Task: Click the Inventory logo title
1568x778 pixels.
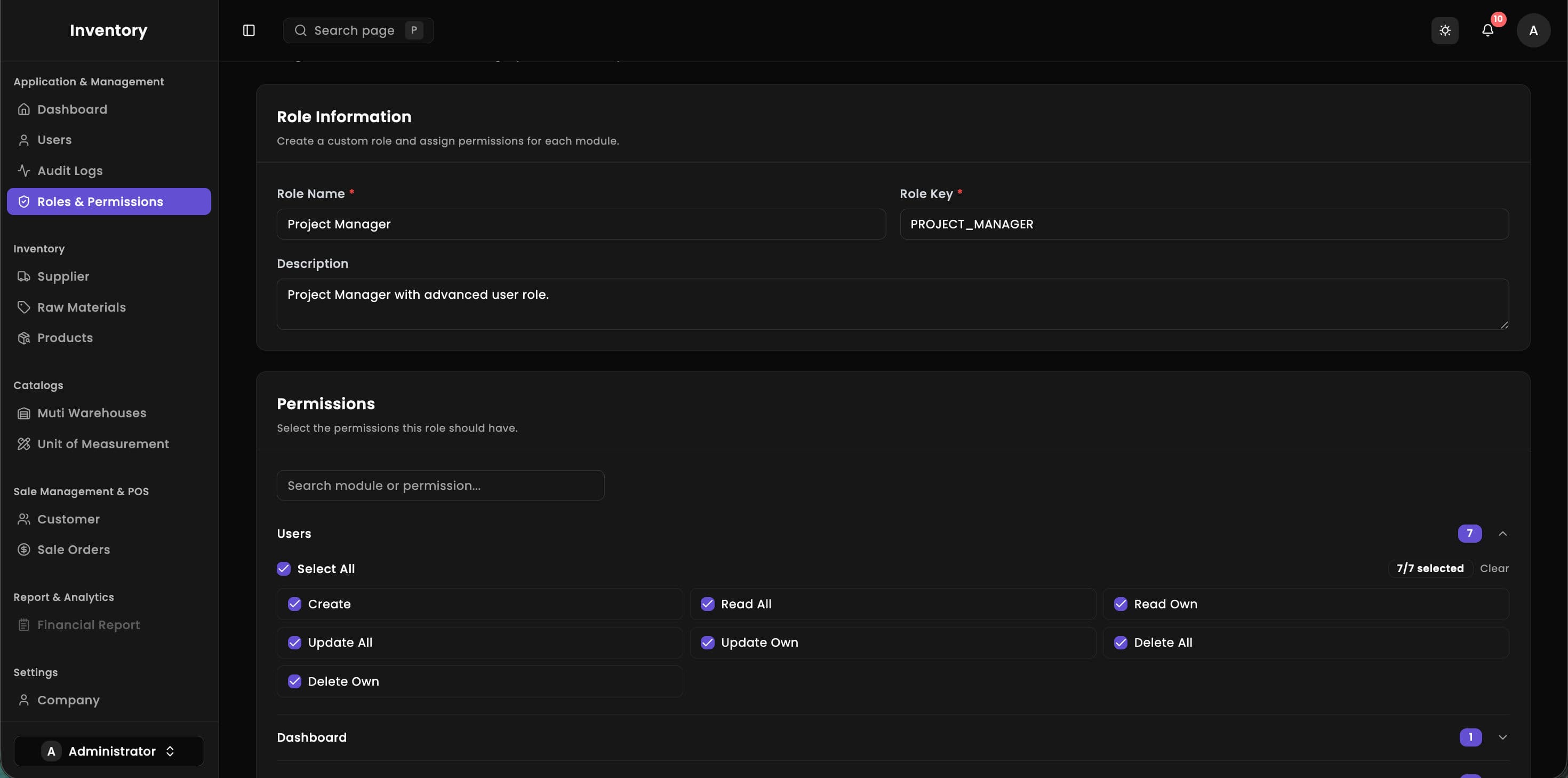Action: (108, 30)
